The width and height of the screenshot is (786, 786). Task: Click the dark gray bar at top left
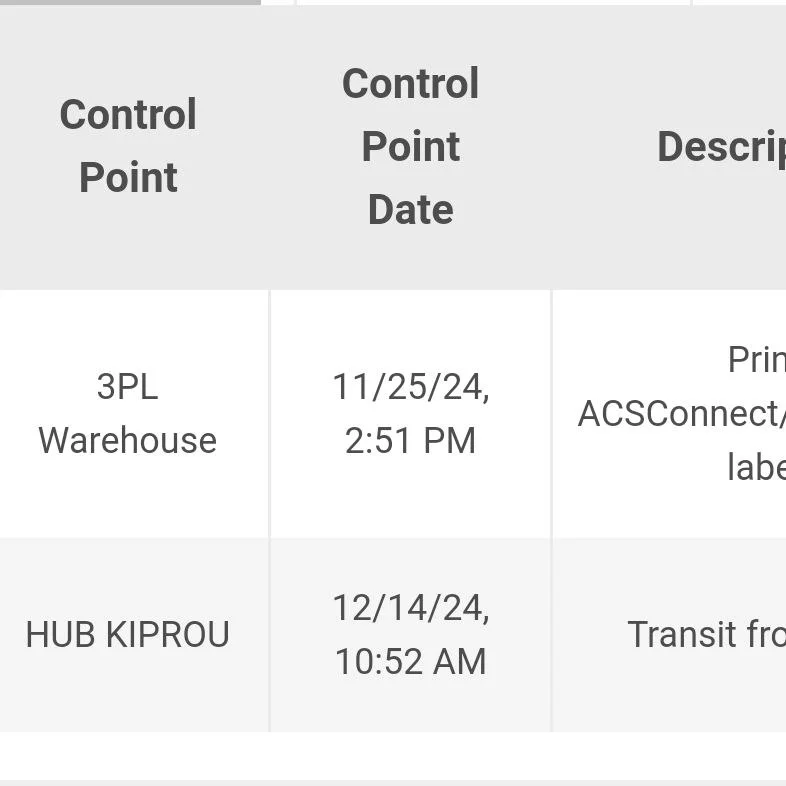tap(130, 2)
